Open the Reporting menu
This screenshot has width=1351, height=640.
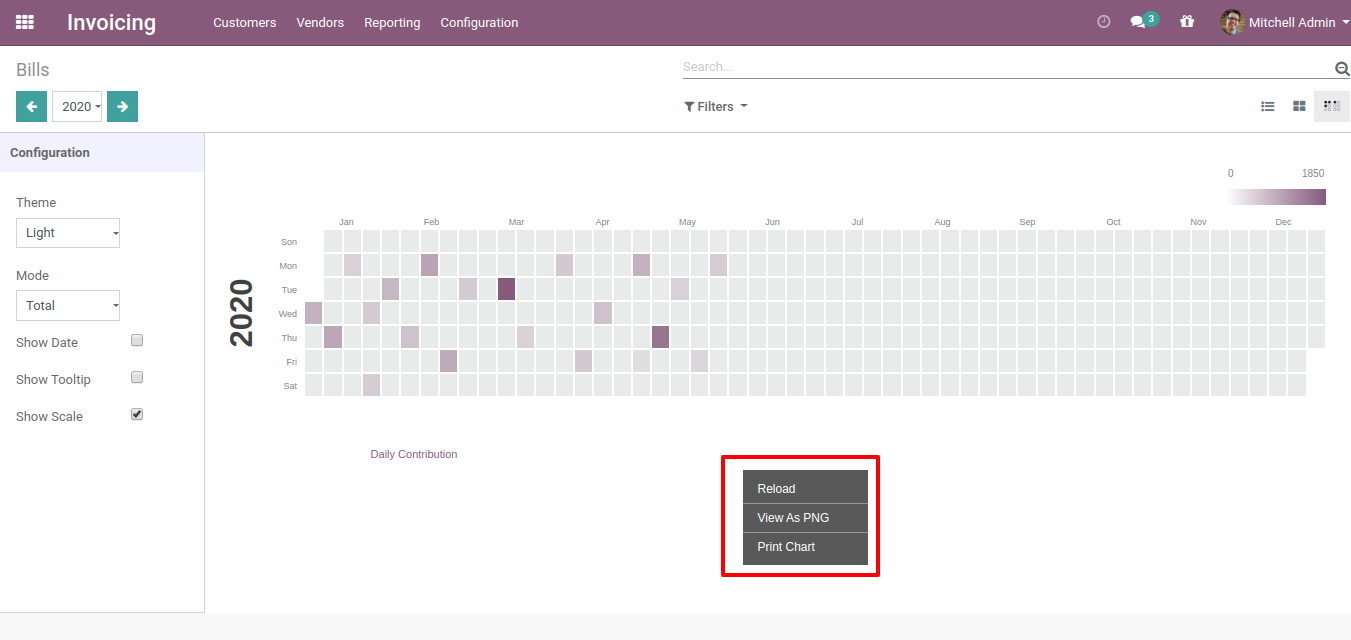pyautogui.click(x=392, y=22)
